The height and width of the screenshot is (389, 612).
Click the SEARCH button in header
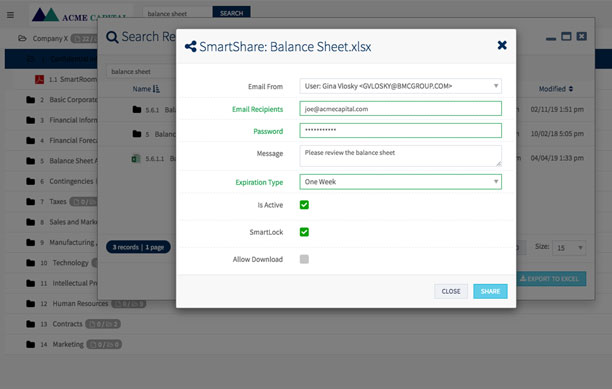pyautogui.click(x=231, y=12)
